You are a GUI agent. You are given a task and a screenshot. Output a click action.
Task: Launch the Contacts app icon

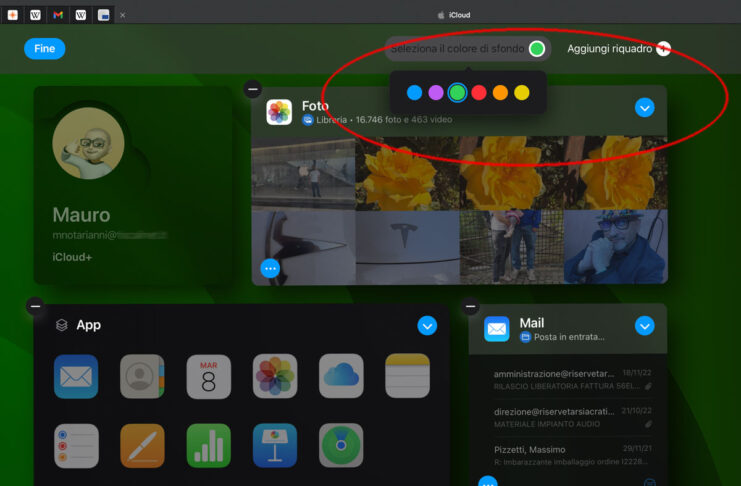coord(142,376)
